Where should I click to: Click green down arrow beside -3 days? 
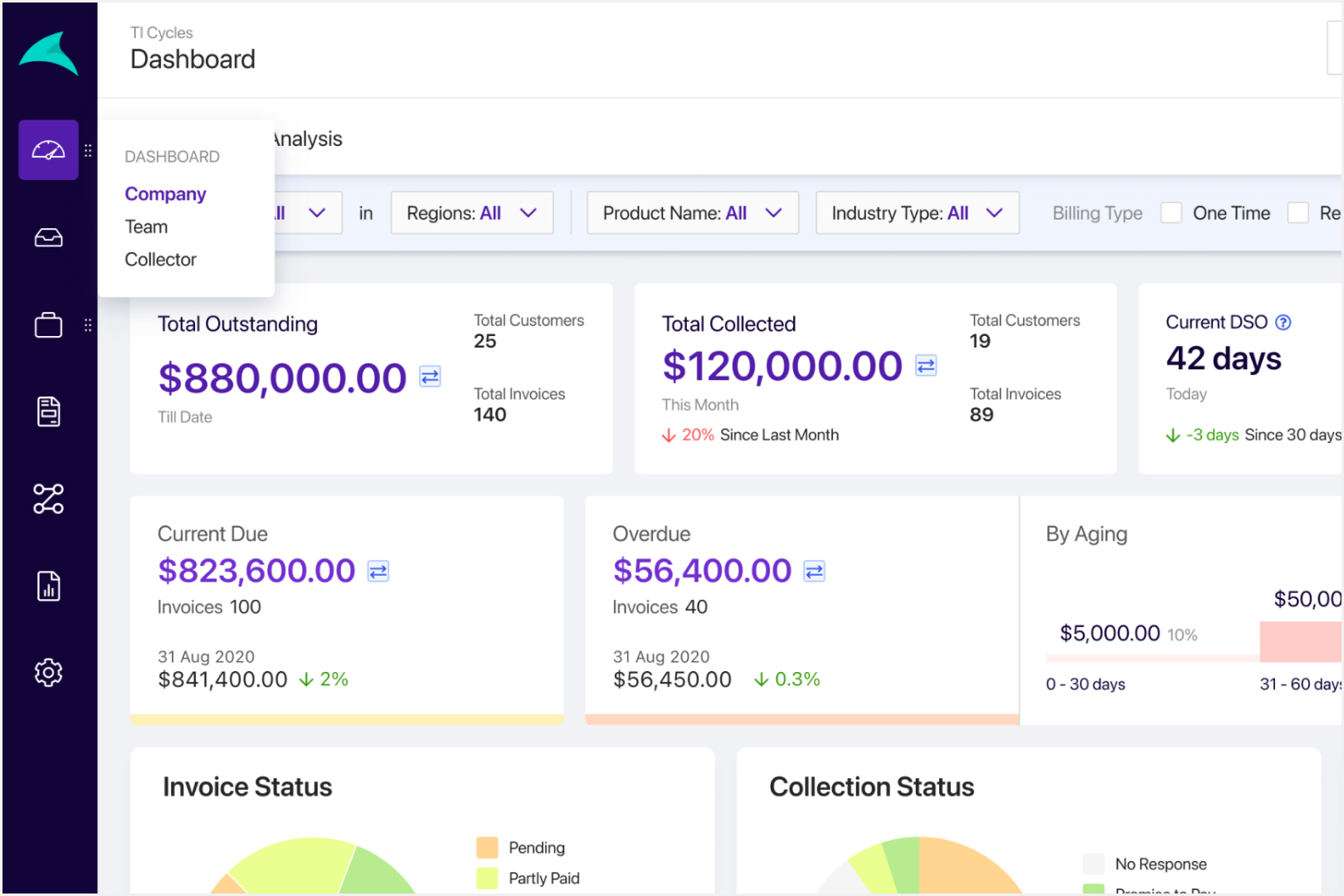click(x=1173, y=436)
